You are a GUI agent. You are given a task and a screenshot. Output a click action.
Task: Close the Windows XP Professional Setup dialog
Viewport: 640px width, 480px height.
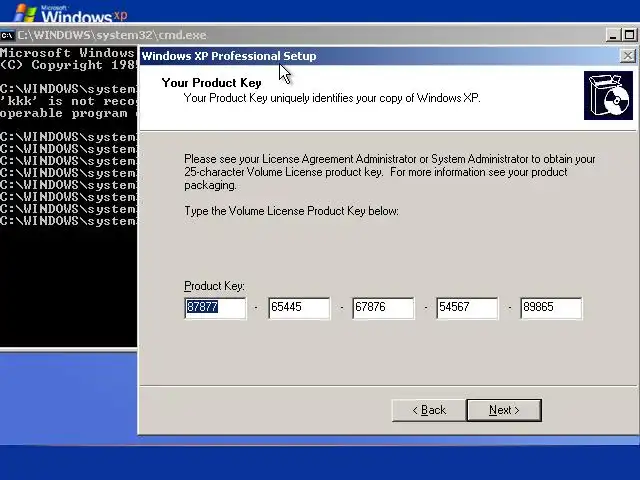627,56
